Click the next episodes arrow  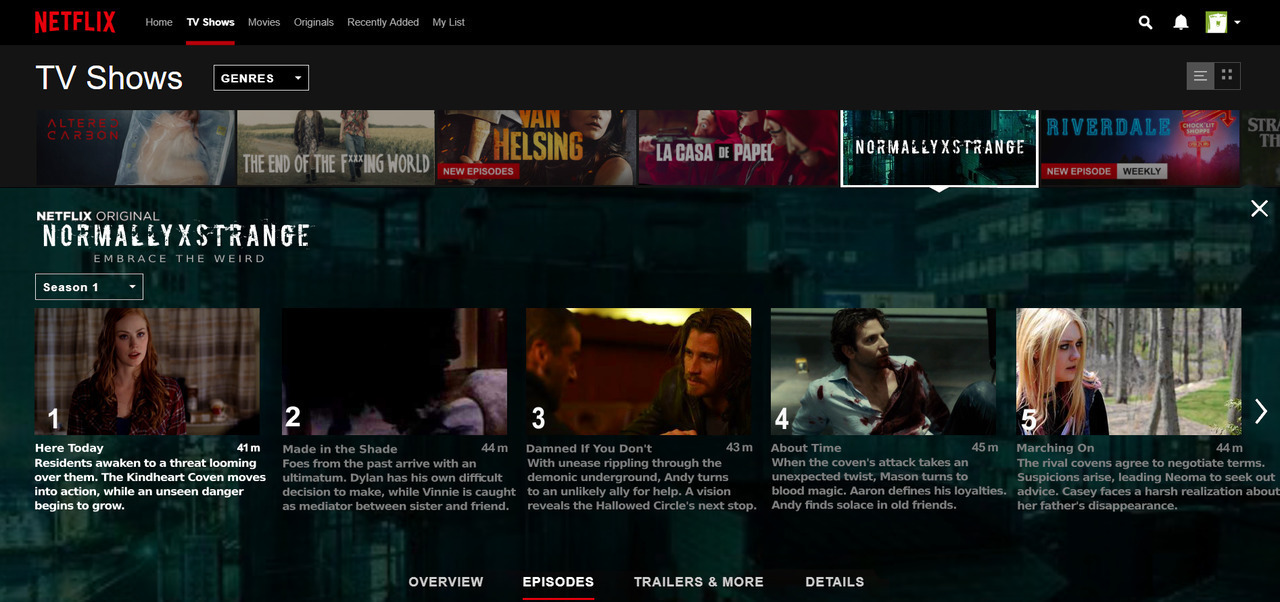coord(1260,411)
